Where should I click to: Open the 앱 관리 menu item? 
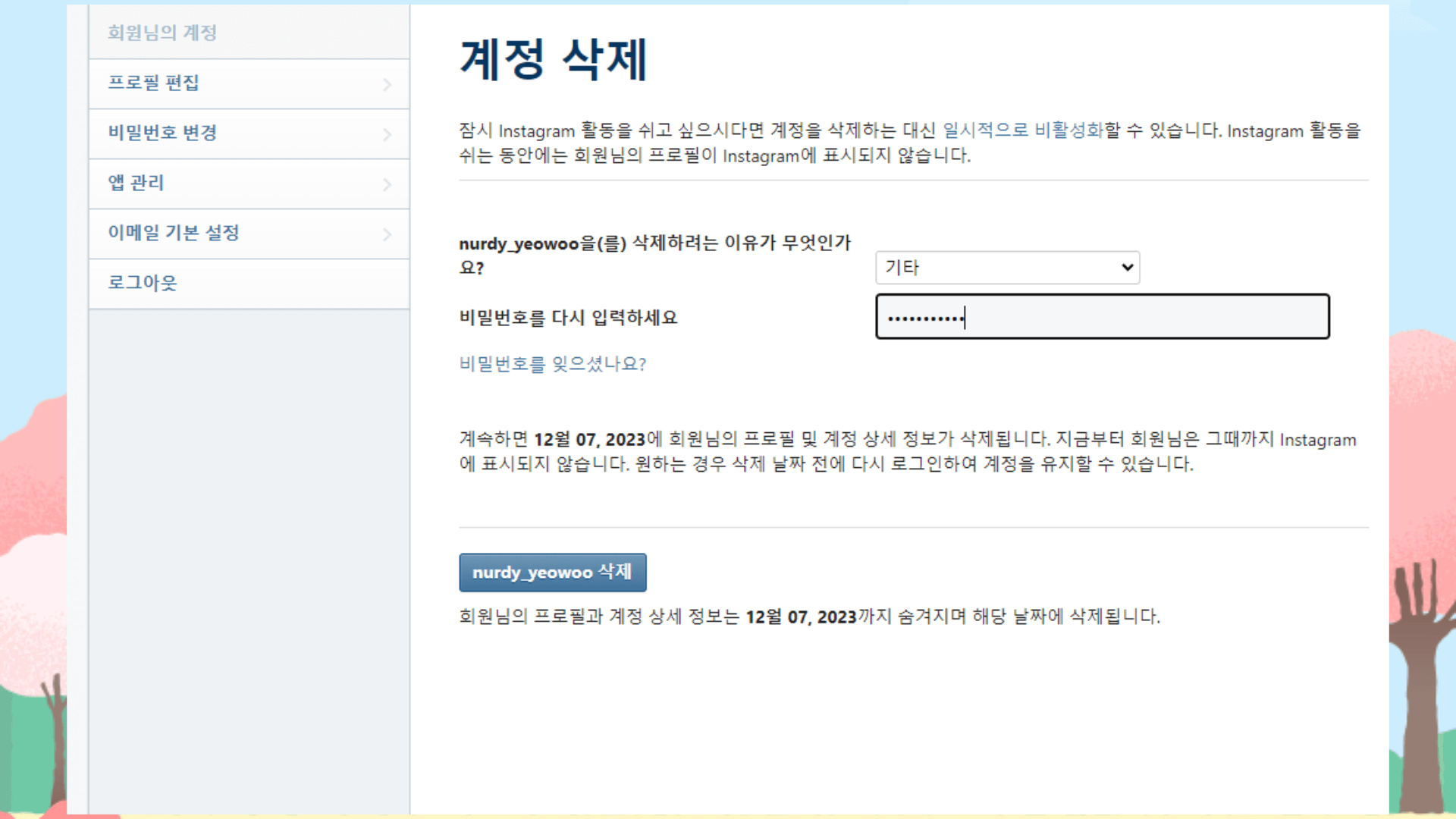[x=249, y=184]
